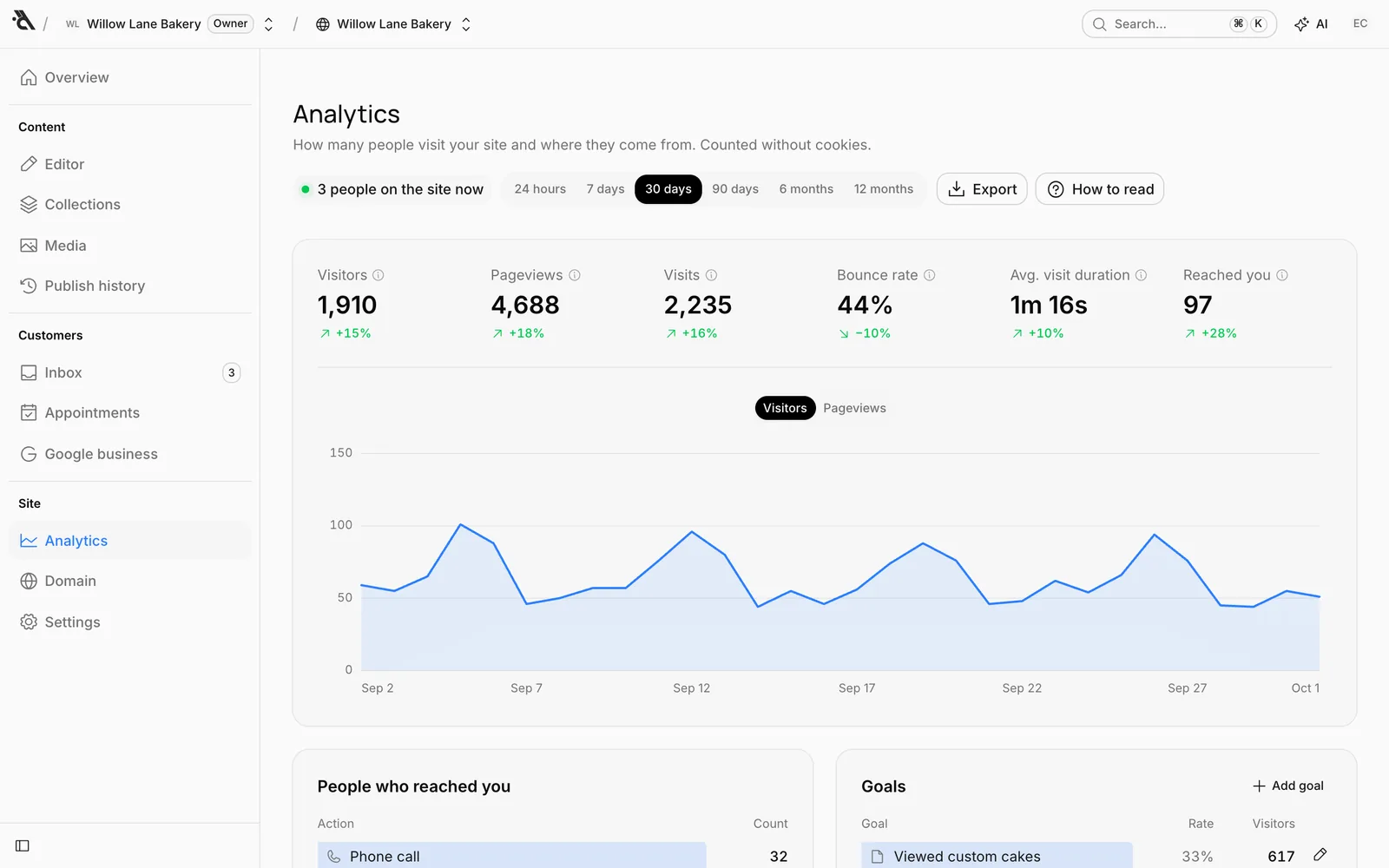Click the Phone call count 32
The image size is (1389, 868).
(779, 857)
